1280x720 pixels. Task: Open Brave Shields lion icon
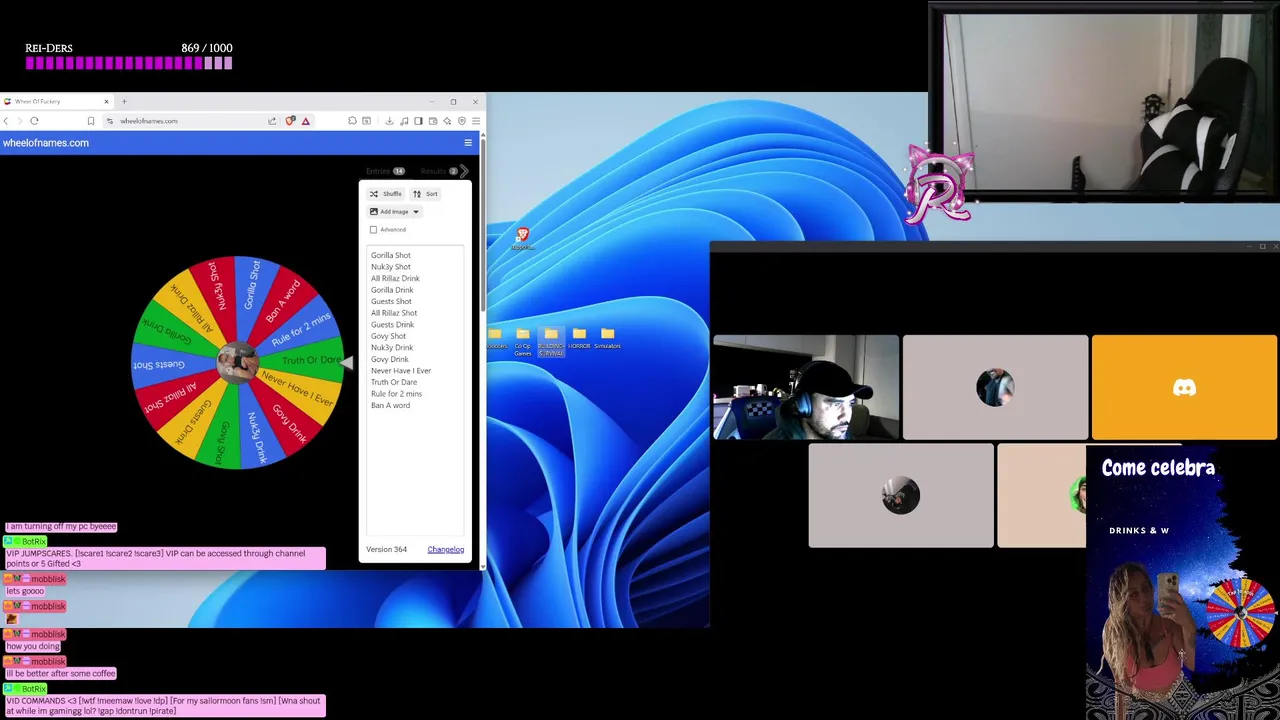(x=290, y=121)
